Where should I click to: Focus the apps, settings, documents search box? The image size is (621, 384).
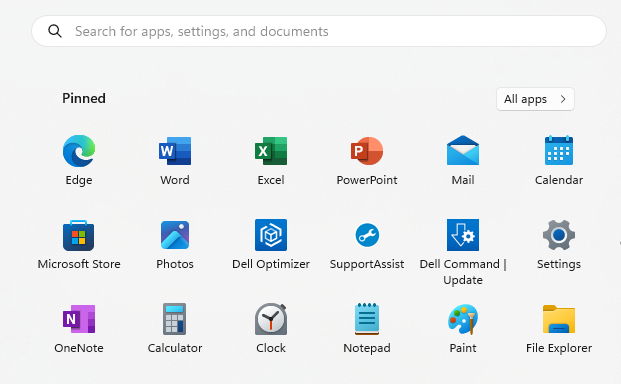[319, 31]
